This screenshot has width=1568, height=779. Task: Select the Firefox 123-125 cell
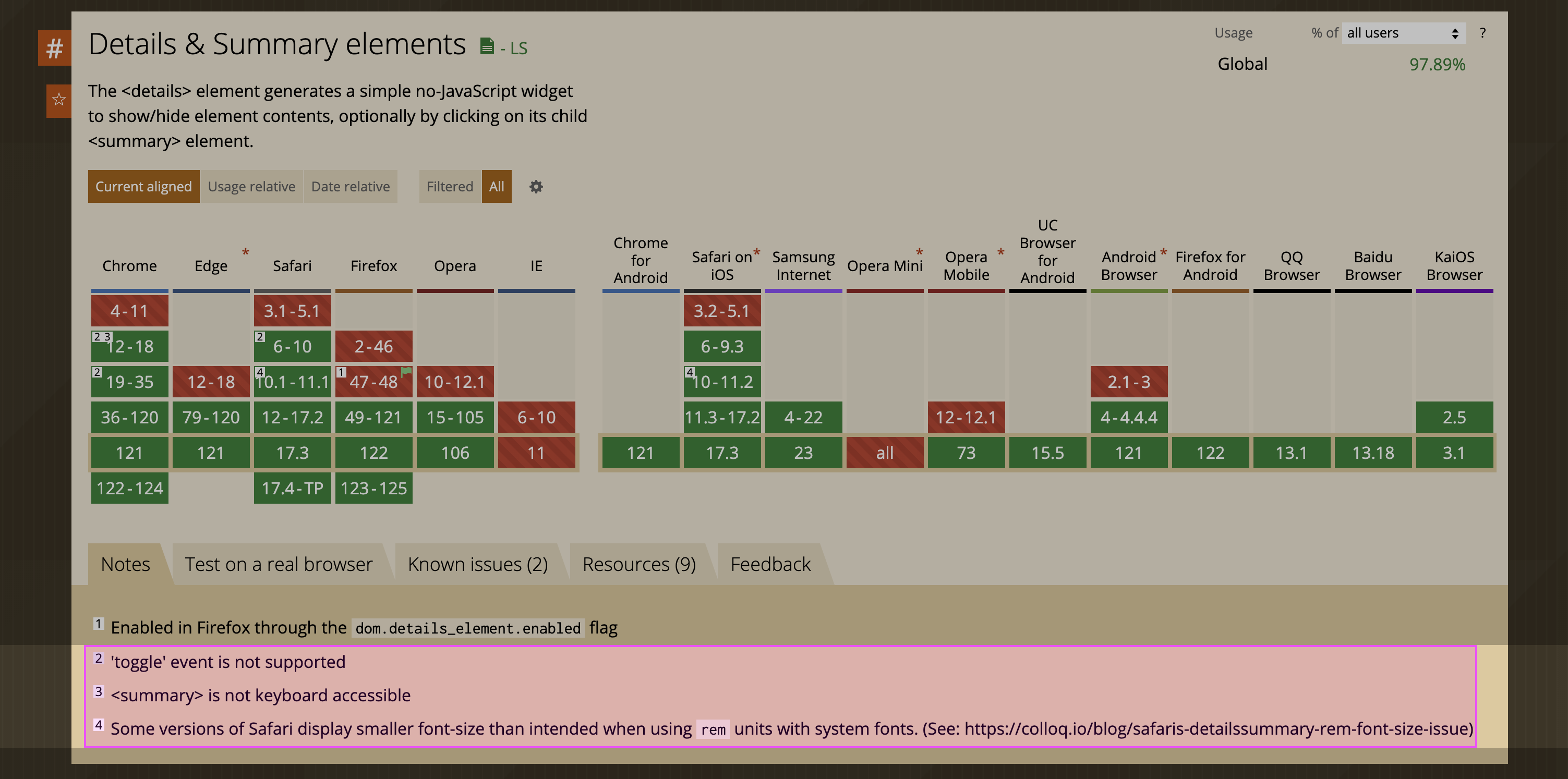click(373, 488)
